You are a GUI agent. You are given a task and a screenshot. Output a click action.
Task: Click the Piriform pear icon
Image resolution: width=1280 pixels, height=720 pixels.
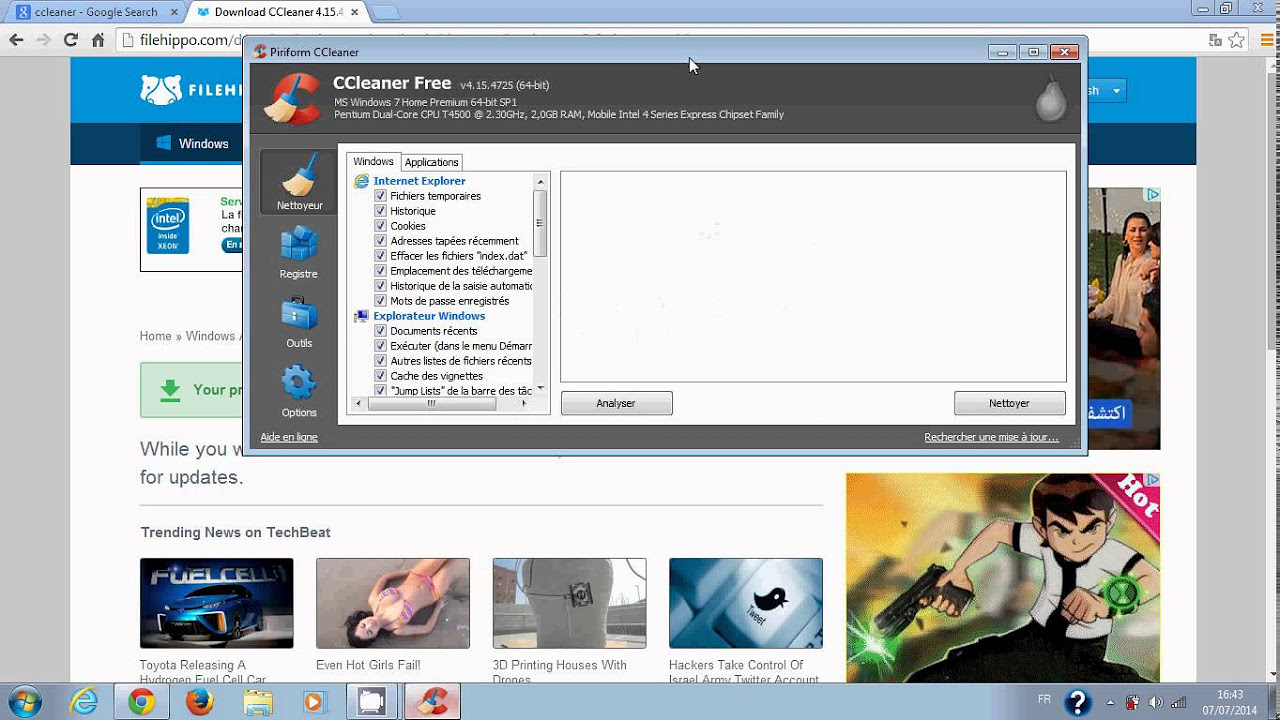(x=1050, y=98)
